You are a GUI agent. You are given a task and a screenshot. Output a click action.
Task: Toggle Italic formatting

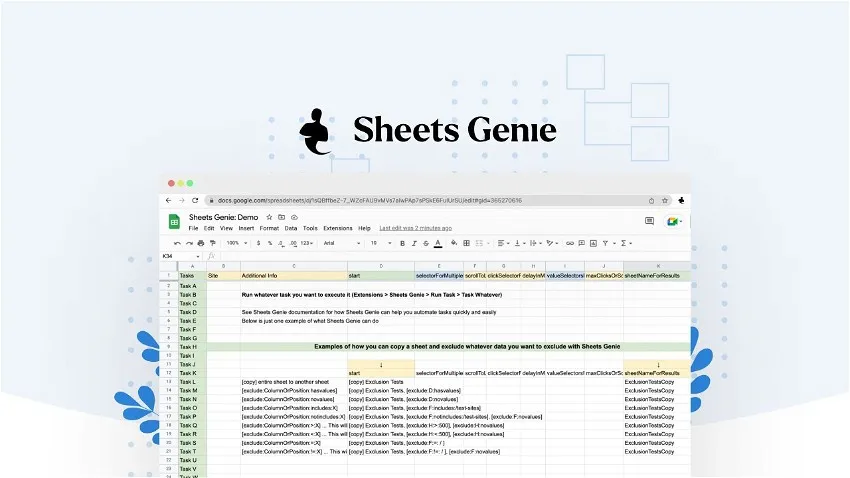click(x=414, y=243)
